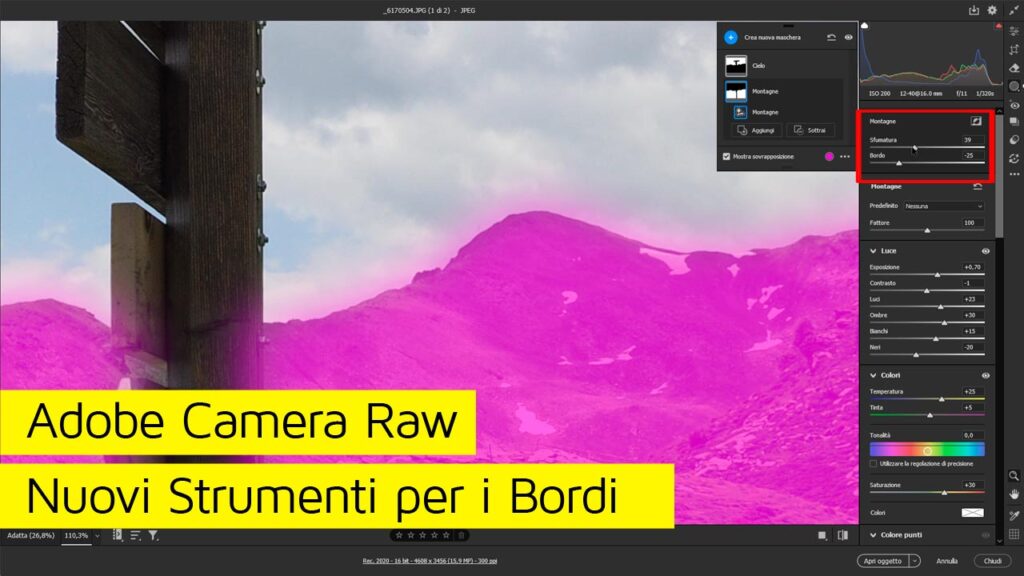This screenshot has width=1024, height=576.
Task: Select the Montagne sub-component under the mask
Action: pos(740,112)
